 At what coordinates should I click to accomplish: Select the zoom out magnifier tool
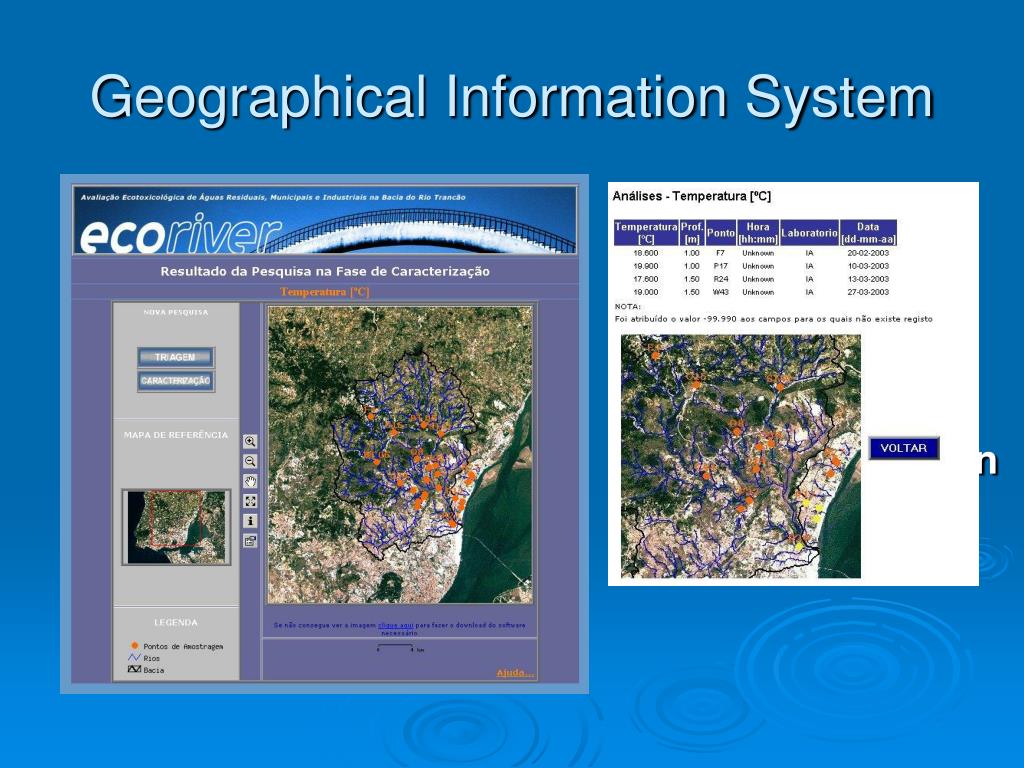[250, 461]
